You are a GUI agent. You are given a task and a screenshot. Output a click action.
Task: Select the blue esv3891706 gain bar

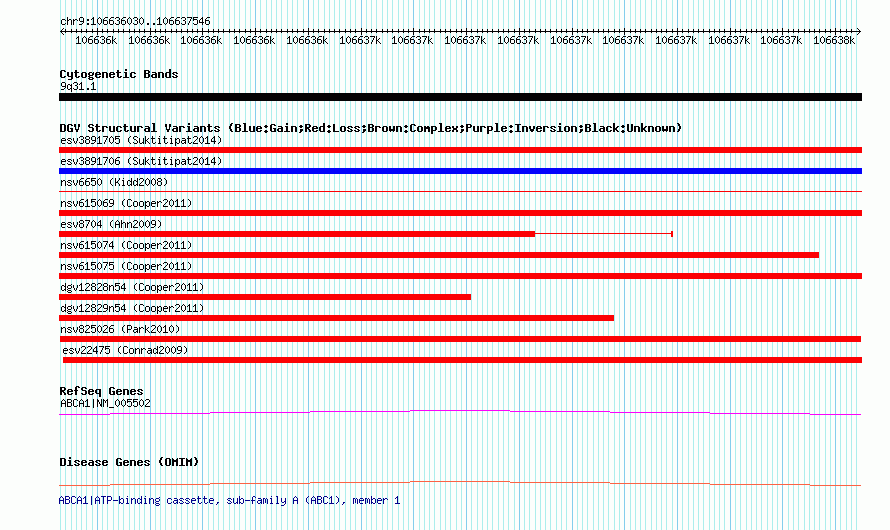tap(460, 171)
